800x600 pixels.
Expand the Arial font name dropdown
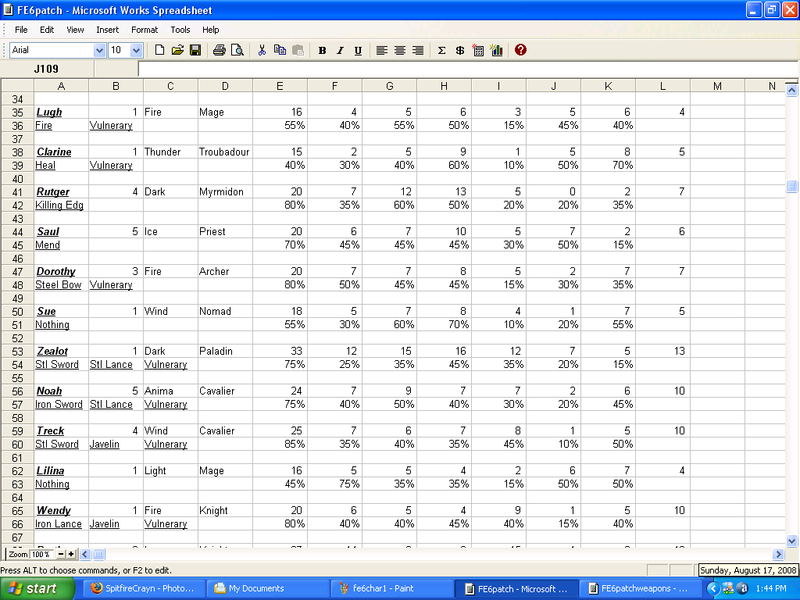(x=98, y=50)
